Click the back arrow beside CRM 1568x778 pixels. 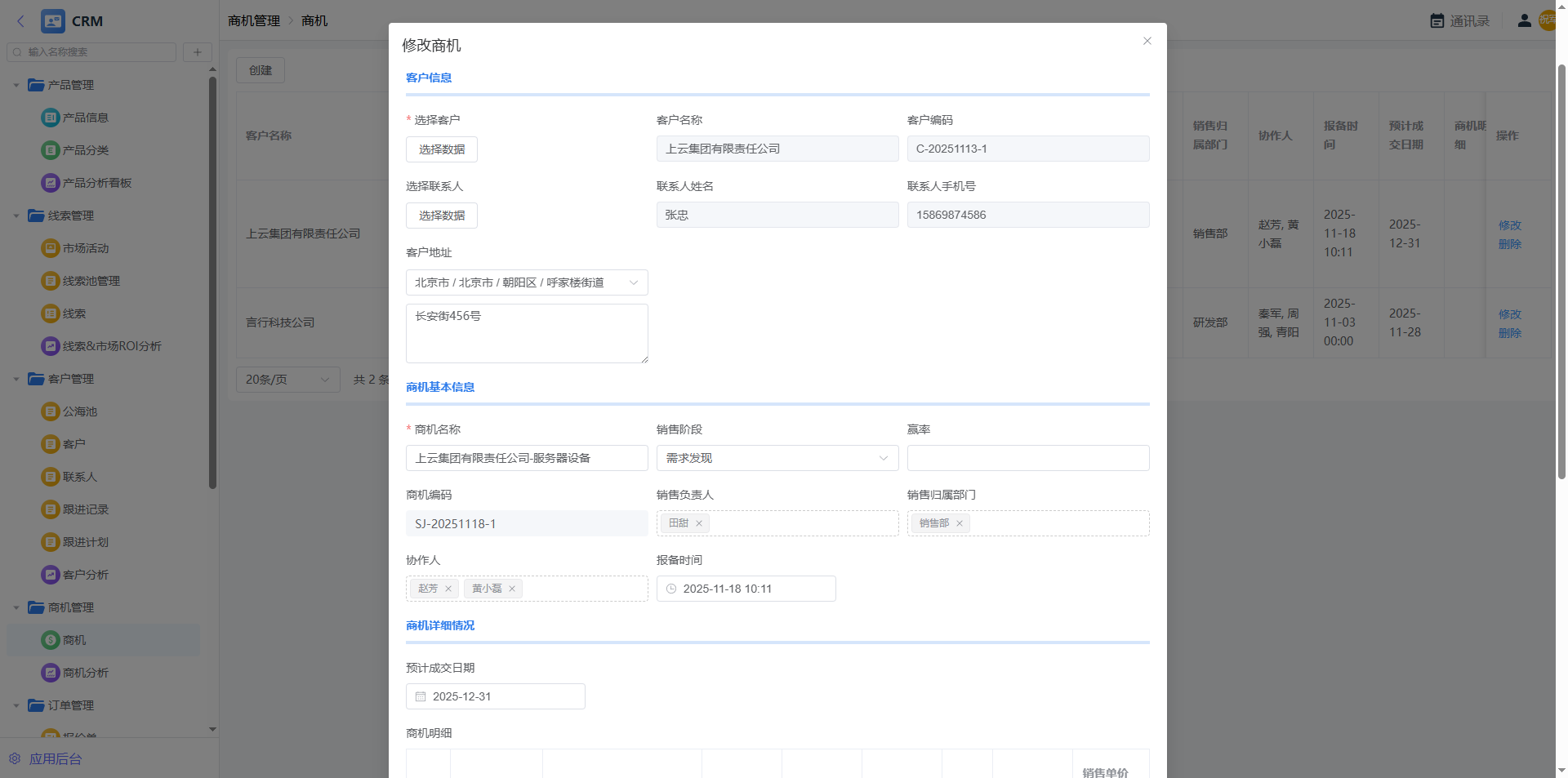pos(21,21)
